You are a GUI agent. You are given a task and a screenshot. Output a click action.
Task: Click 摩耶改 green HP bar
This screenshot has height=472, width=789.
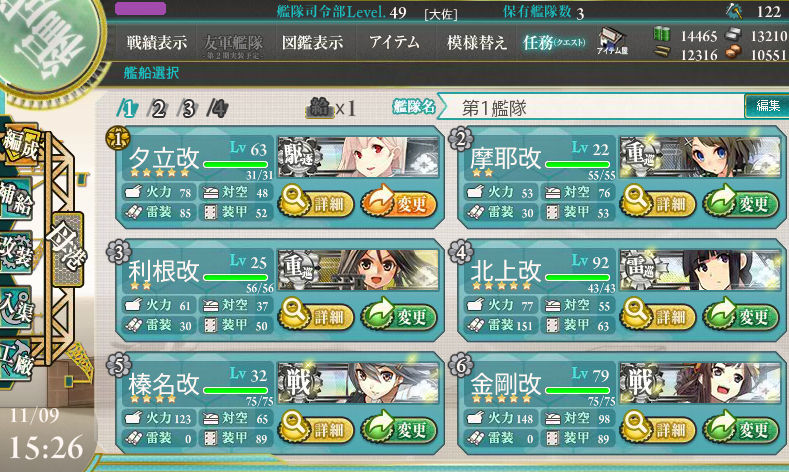[578, 164]
